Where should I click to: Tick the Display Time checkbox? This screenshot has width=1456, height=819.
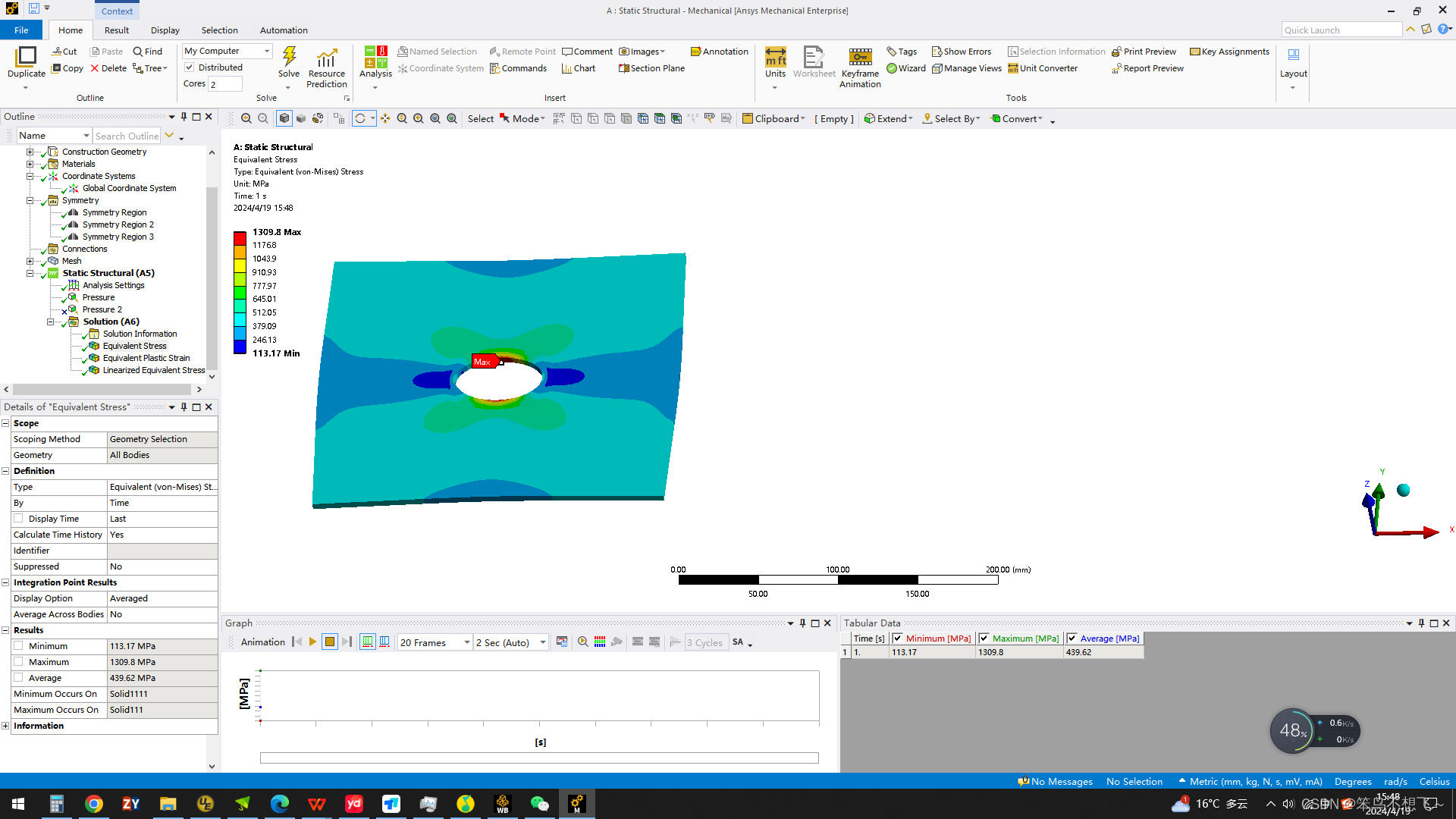click(x=18, y=519)
